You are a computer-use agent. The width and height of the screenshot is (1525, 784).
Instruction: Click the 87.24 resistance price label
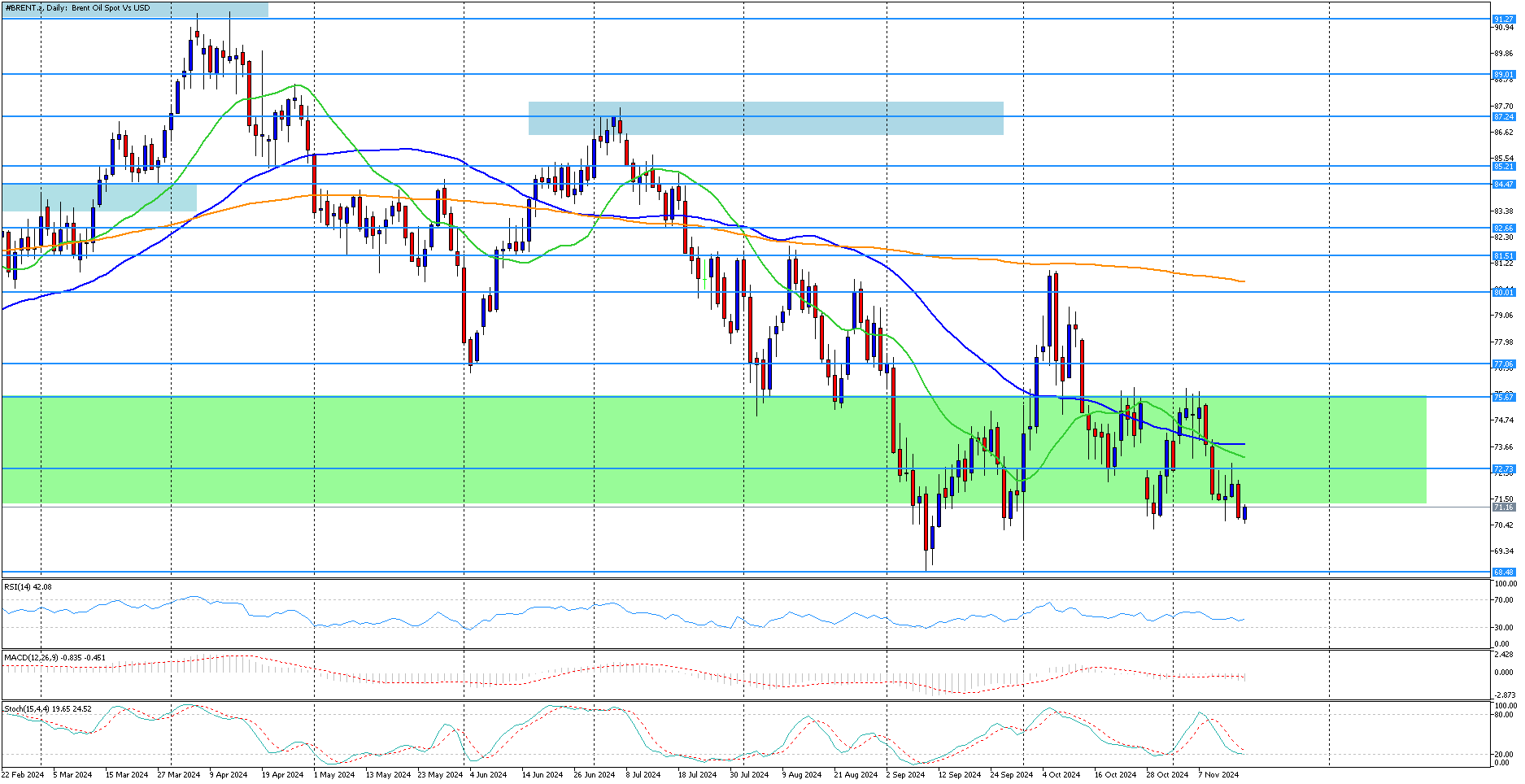click(1503, 117)
